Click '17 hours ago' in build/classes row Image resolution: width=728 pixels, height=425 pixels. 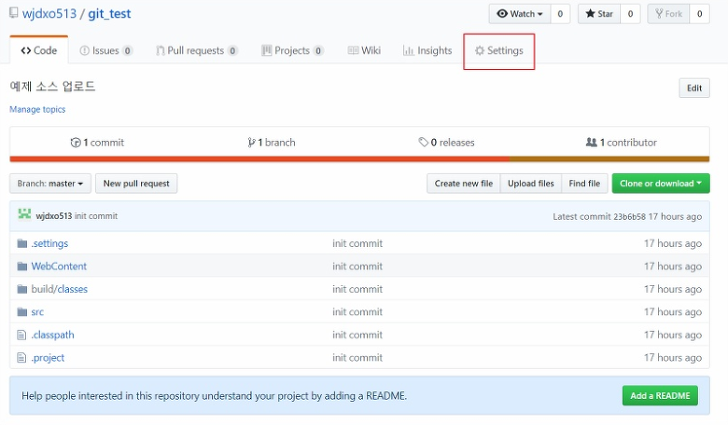673,289
